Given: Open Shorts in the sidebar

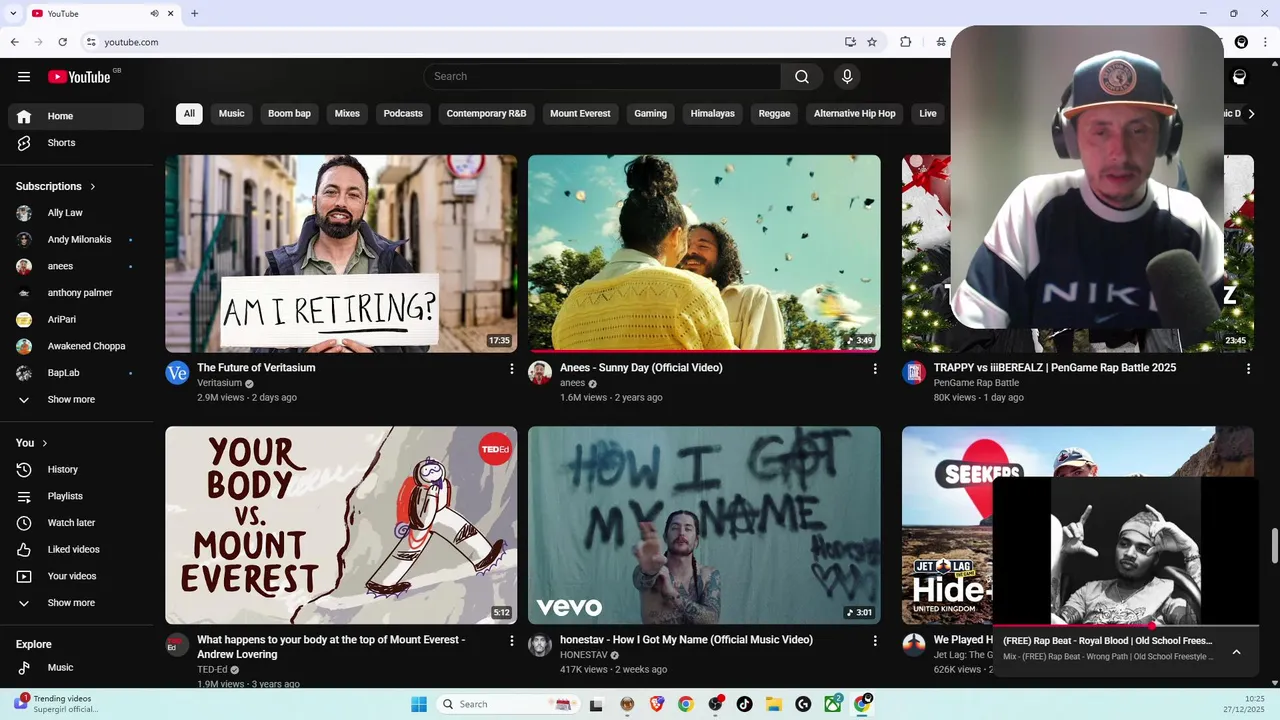Looking at the screenshot, I should (76, 143).
